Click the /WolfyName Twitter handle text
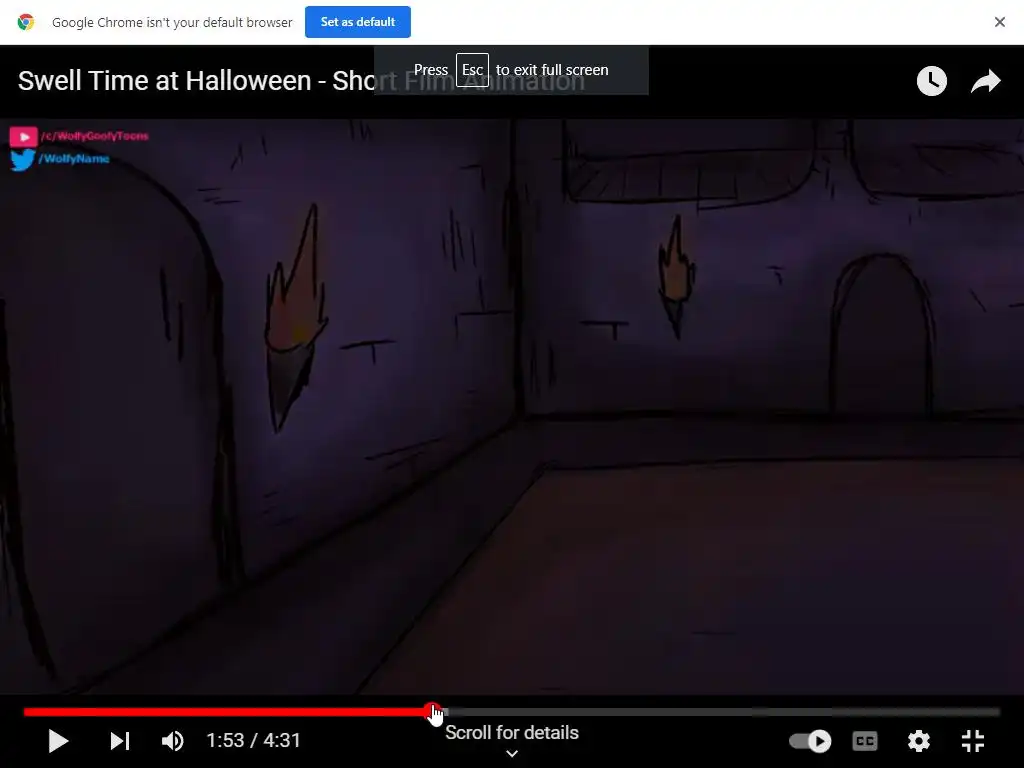 pos(74,159)
